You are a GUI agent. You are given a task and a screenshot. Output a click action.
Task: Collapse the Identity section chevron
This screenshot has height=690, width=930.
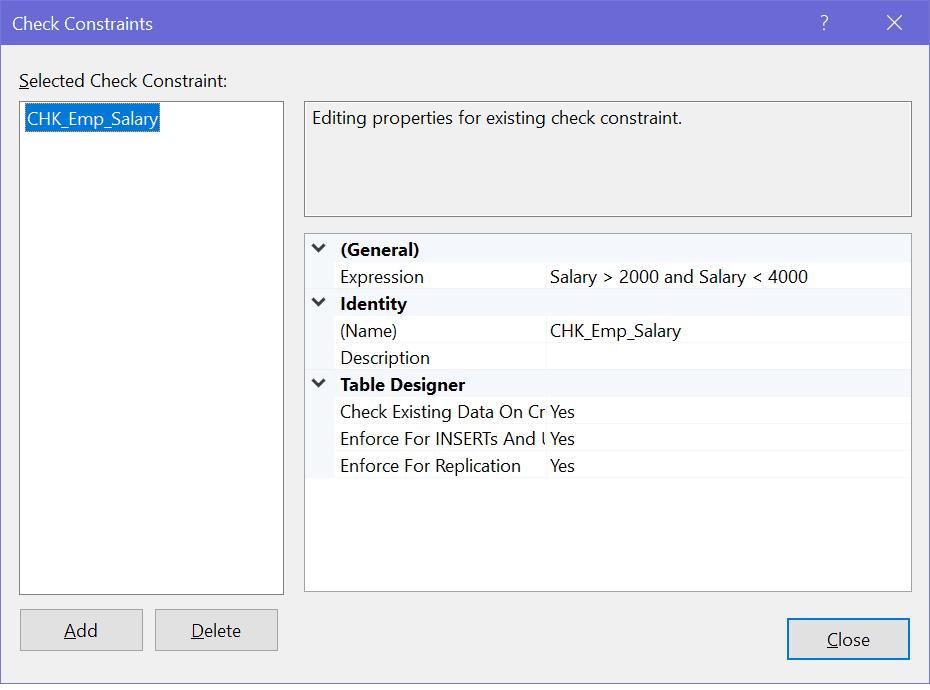coord(317,303)
